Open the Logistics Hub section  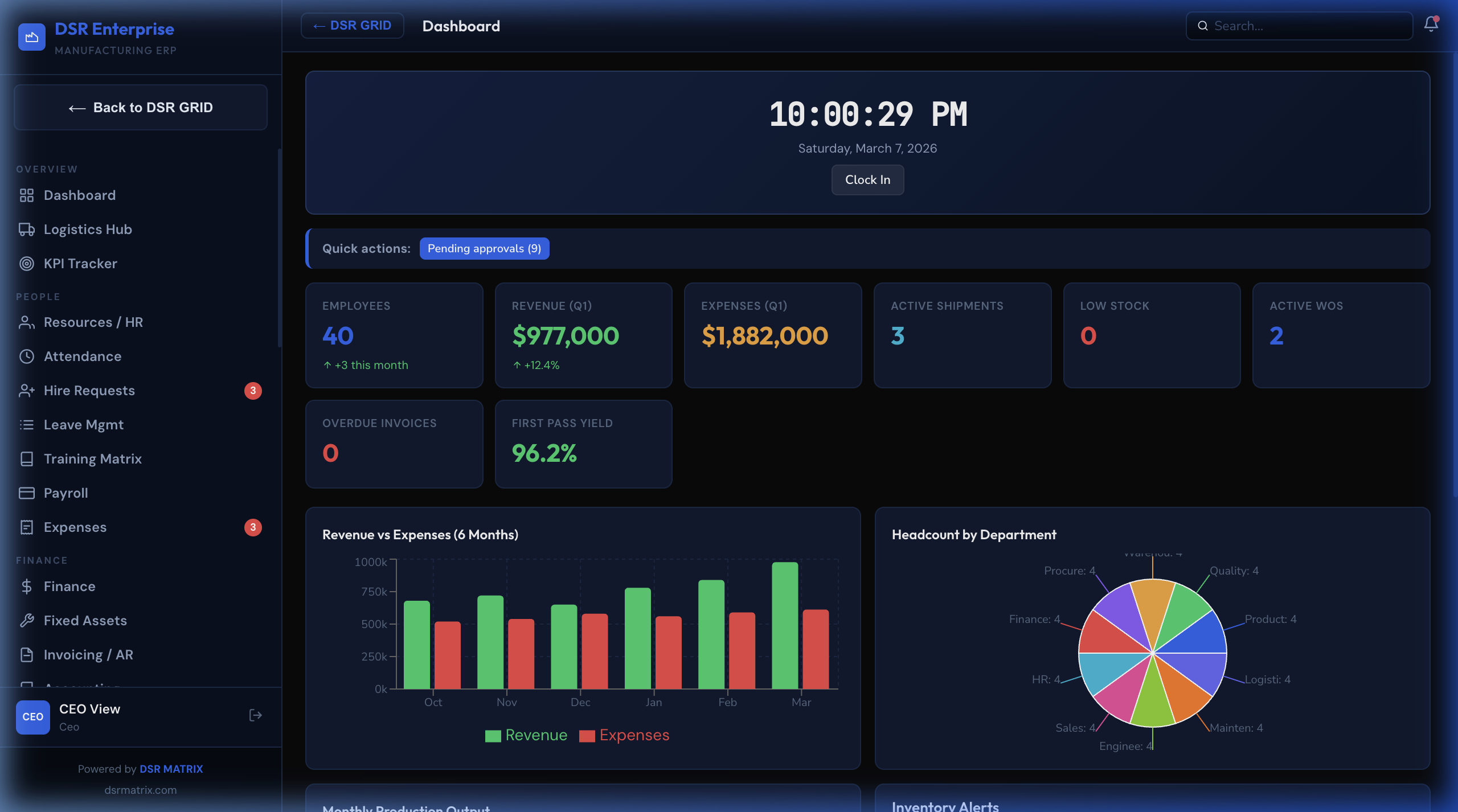coord(87,229)
